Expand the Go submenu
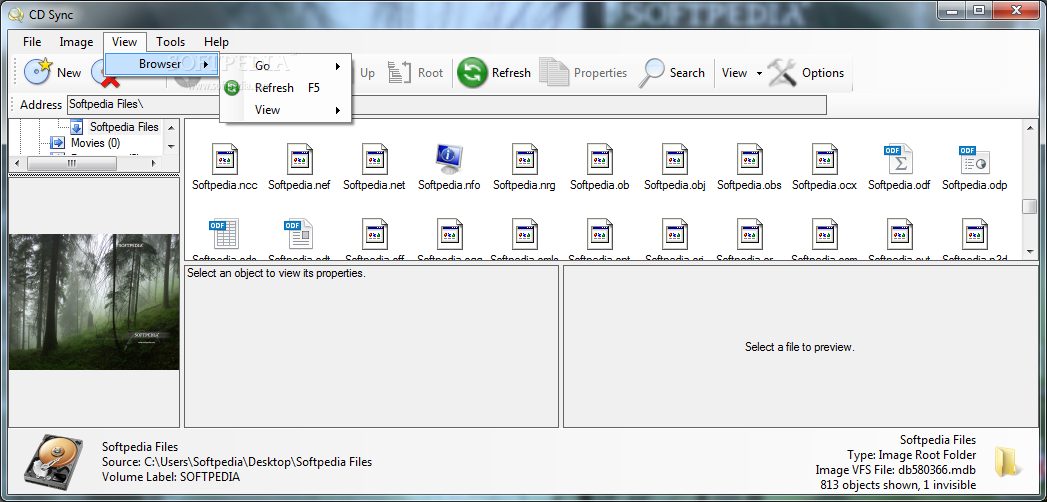The width and height of the screenshot is (1047, 502). (x=286, y=66)
